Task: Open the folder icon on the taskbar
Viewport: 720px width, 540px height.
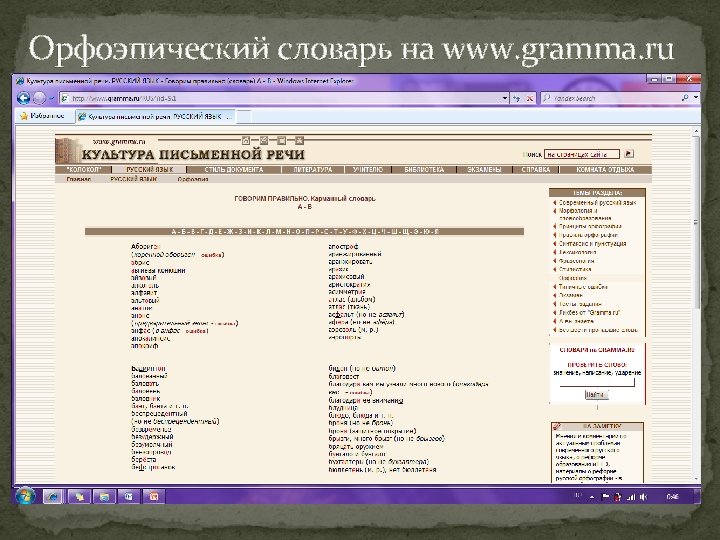Action: (x=104, y=496)
